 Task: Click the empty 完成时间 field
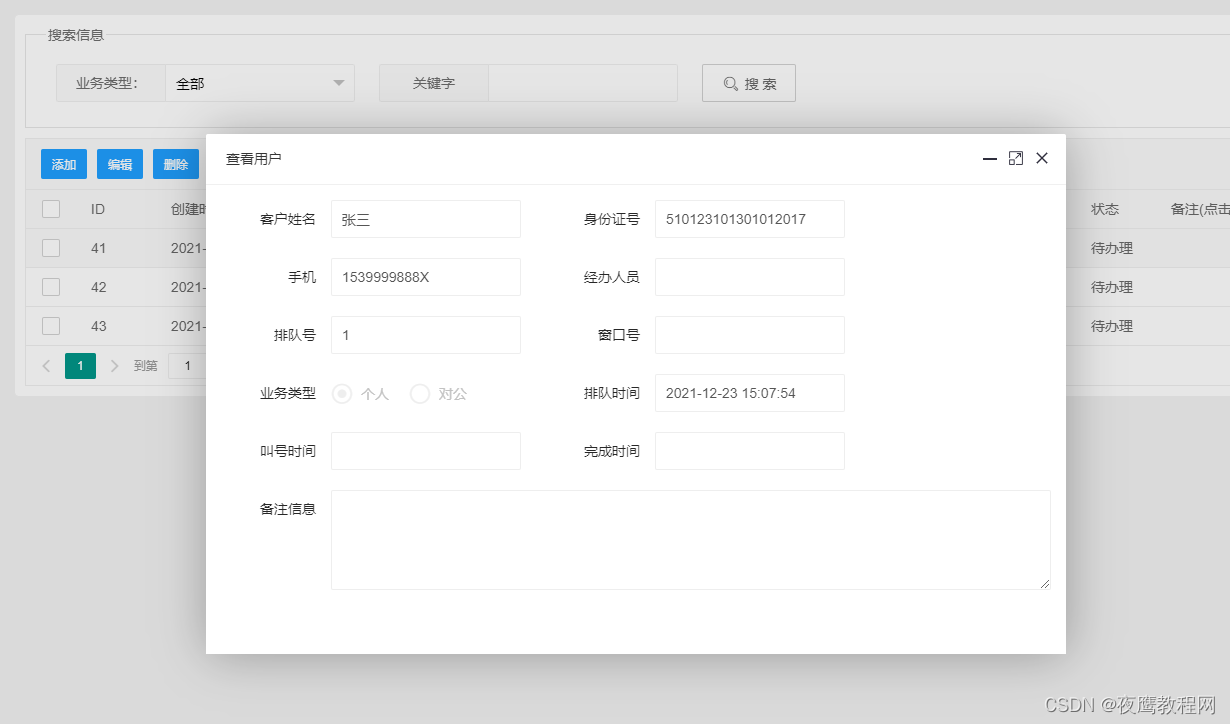point(750,451)
